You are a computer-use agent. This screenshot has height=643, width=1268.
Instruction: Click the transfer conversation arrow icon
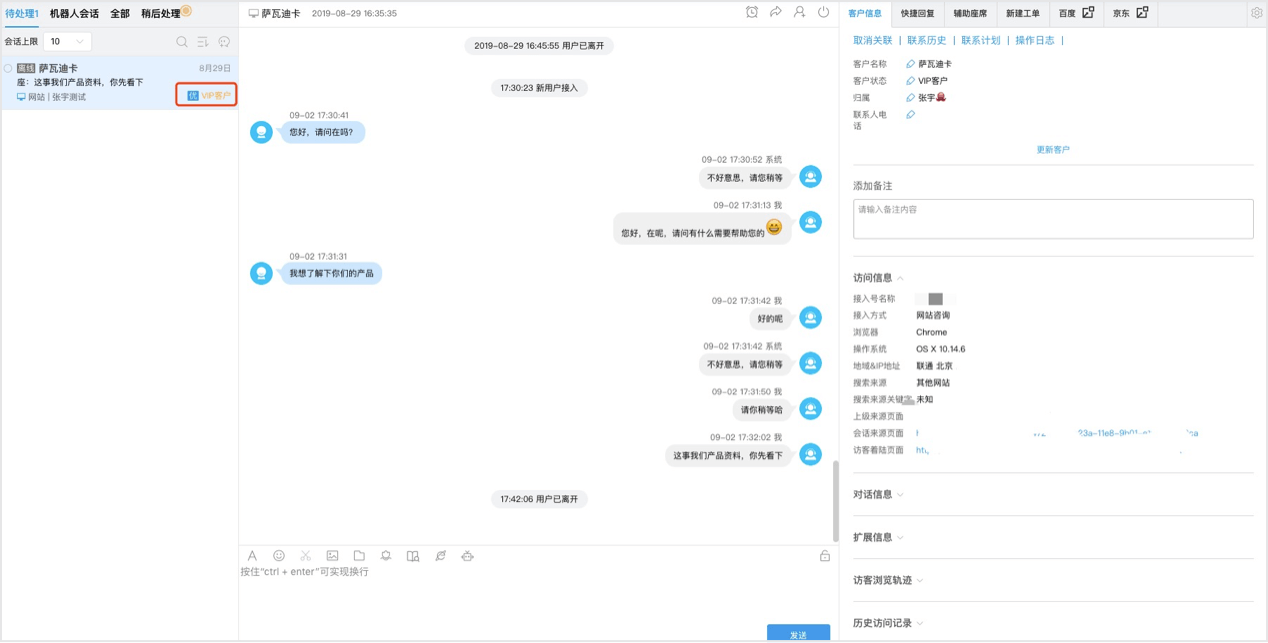pyautogui.click(x=776, y=13)
